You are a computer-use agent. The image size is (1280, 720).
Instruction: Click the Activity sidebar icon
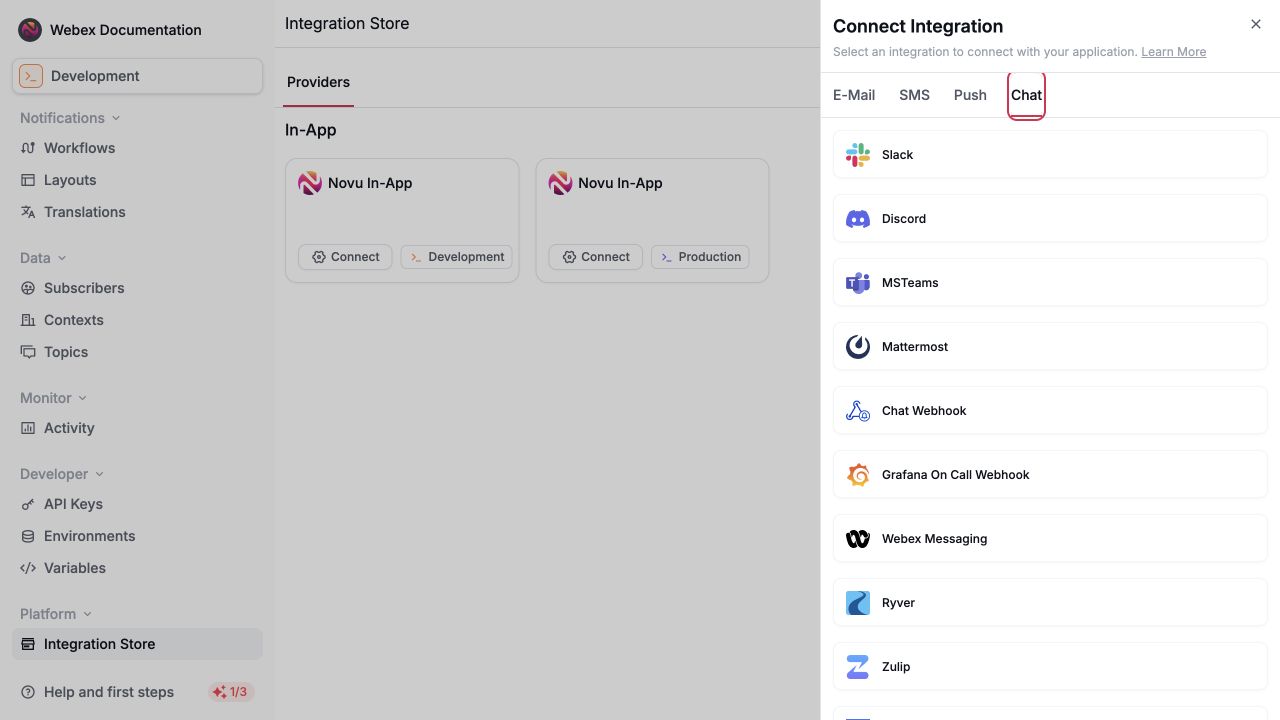point(28,428)
